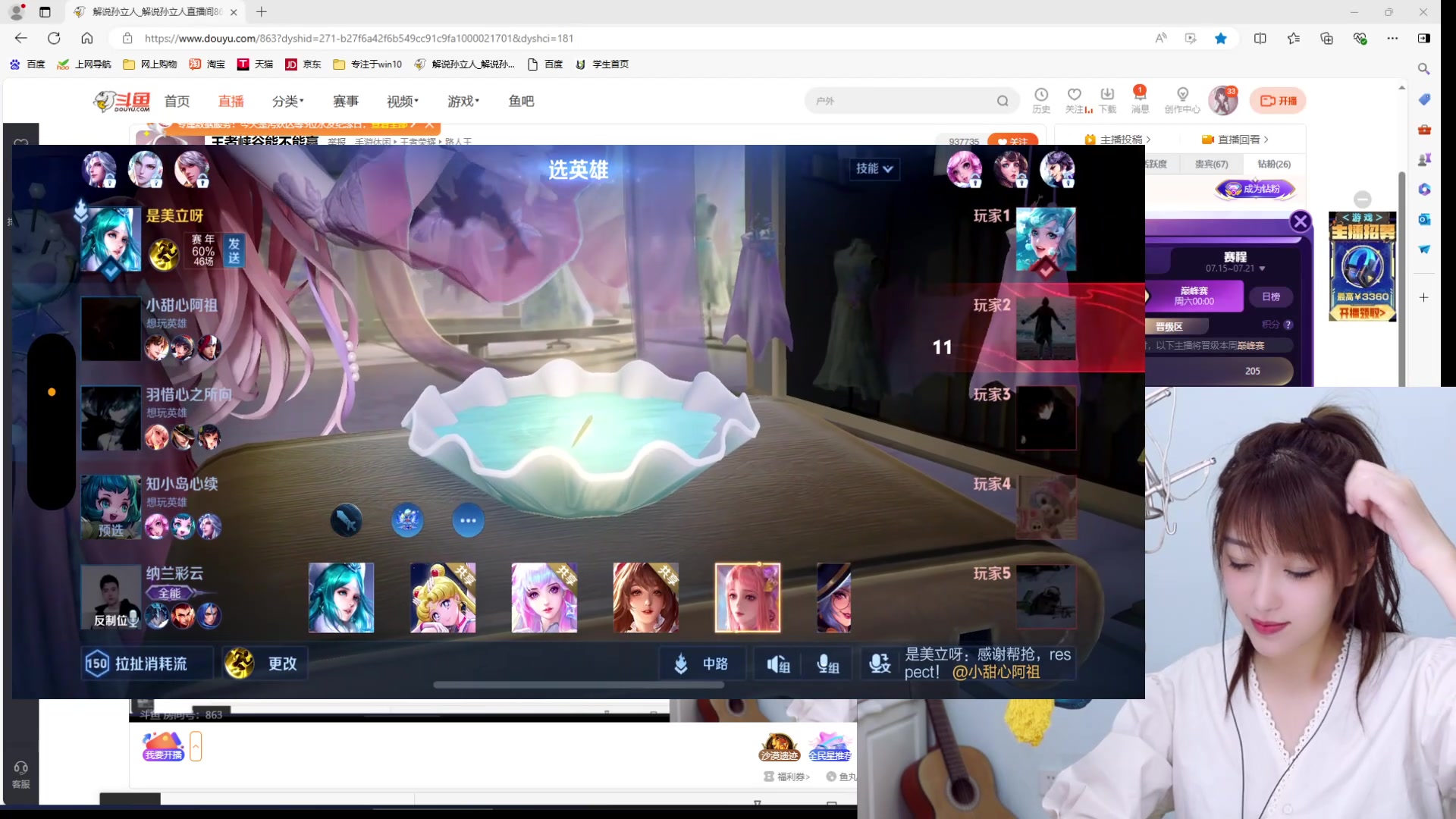1456x819 pixels.
Task: Select the pink-haired hero thumbnail
Action: point(747,598)
